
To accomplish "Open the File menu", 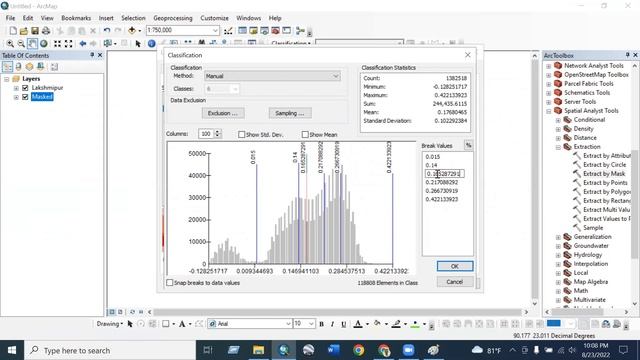I will point(10,18).
